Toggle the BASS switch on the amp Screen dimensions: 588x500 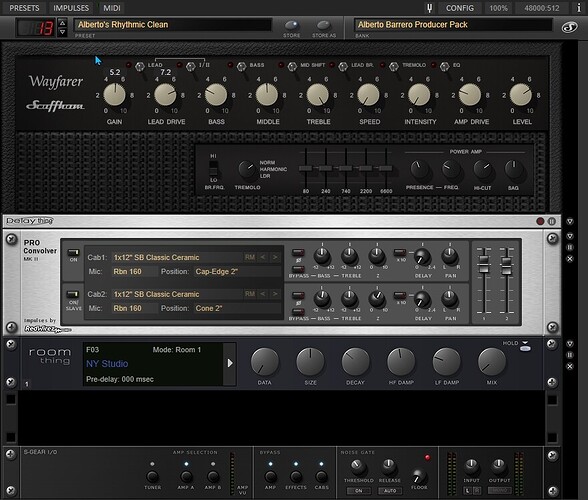pyautogui.click(x=242, y=67)
